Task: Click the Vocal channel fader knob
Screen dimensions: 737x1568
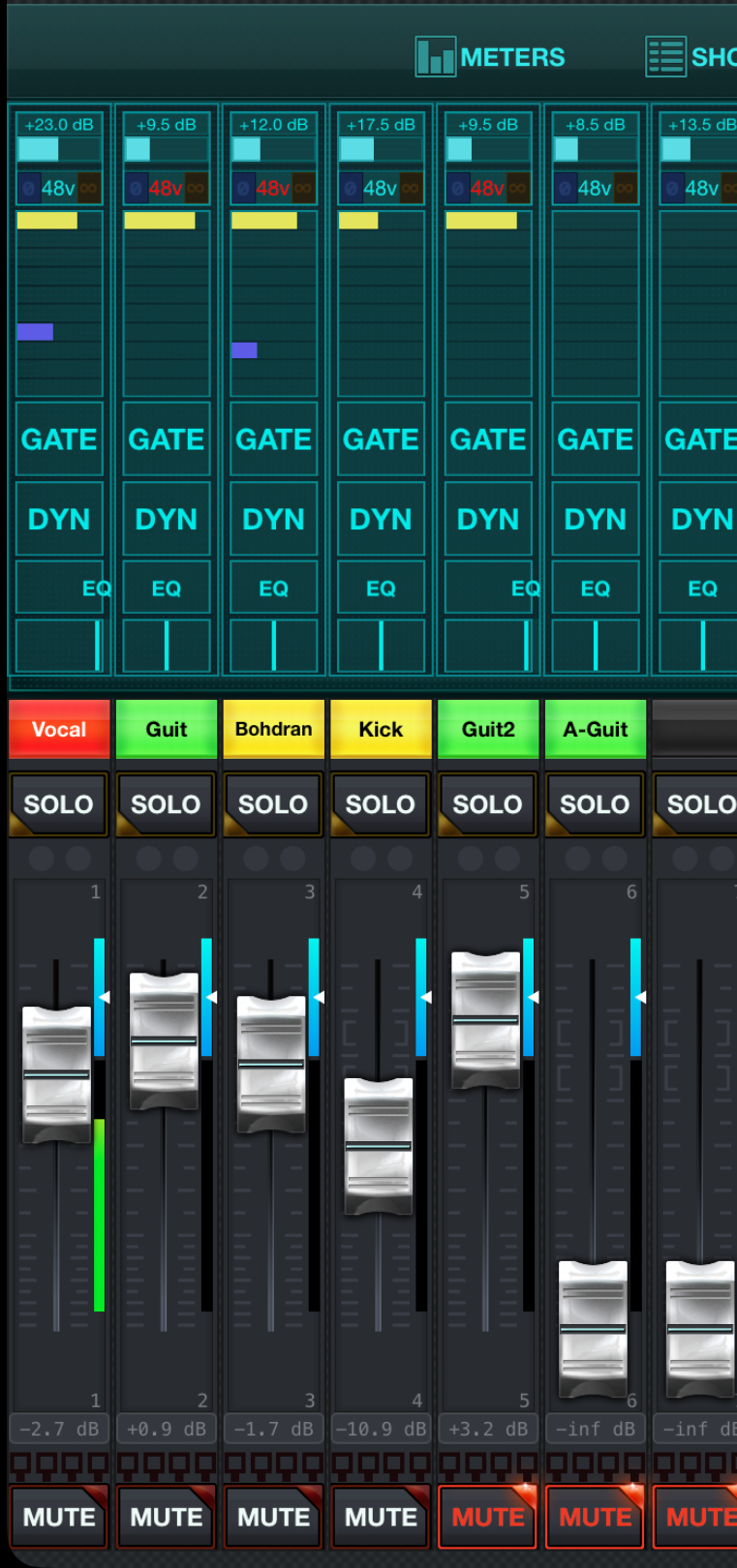Action: point(57,1074)
